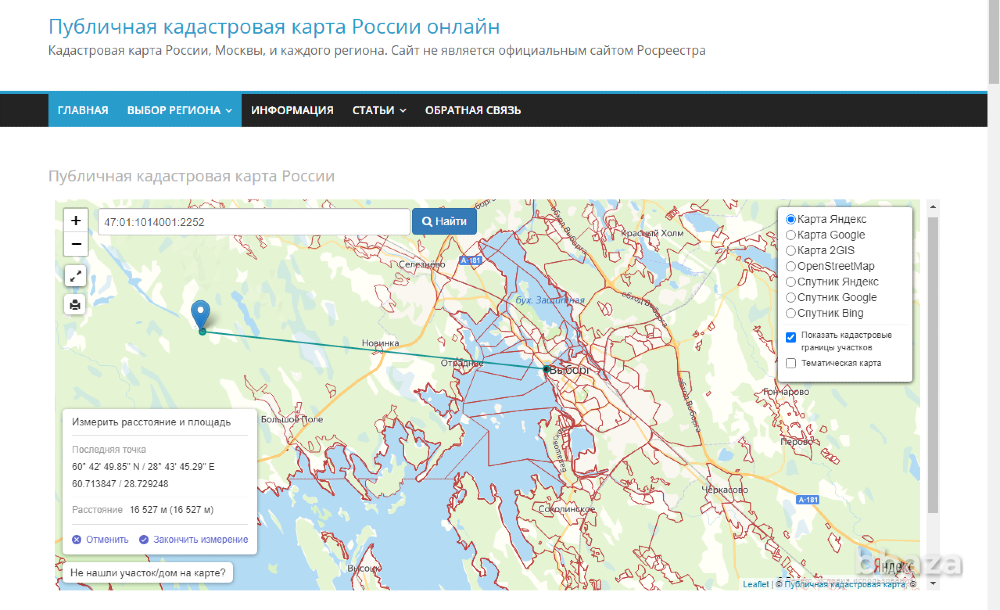Viewport: 1000px width, 610px height.
Task: Click the measurement endpoint at Выборг
Action: click(x=546, y=369)
